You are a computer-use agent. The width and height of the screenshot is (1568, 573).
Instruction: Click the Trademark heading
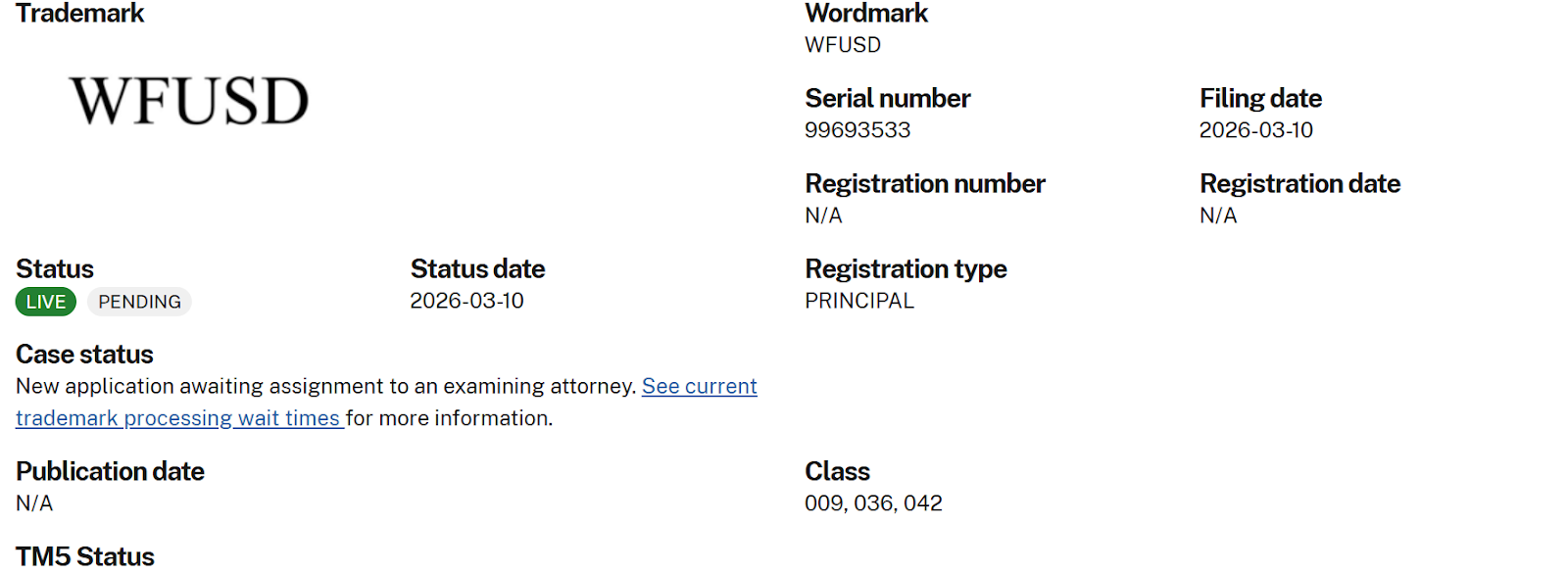tap(80, 14)
